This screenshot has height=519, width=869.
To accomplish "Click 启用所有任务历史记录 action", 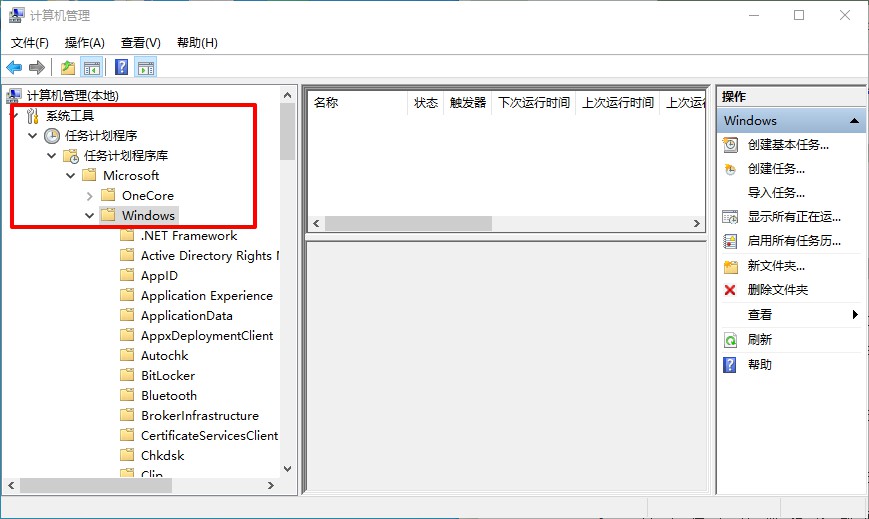I will (x=794, y=241).
